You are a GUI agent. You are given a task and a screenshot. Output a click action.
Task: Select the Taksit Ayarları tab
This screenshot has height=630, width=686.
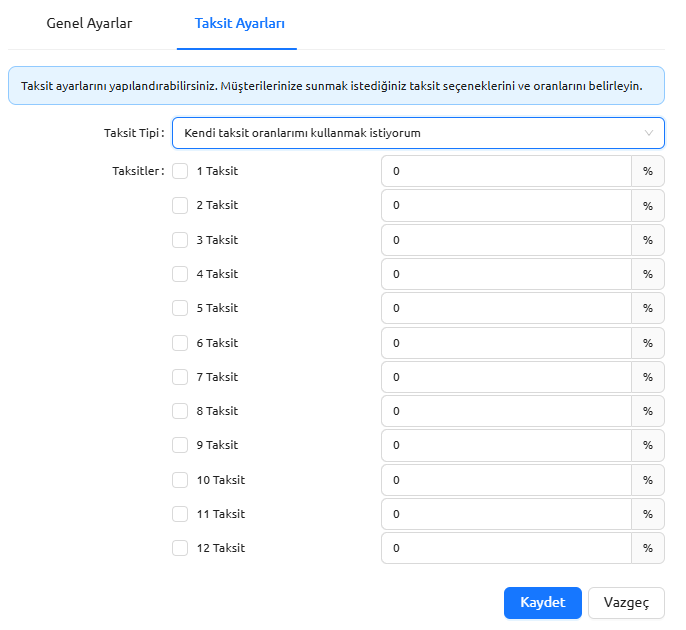(239, 23)
